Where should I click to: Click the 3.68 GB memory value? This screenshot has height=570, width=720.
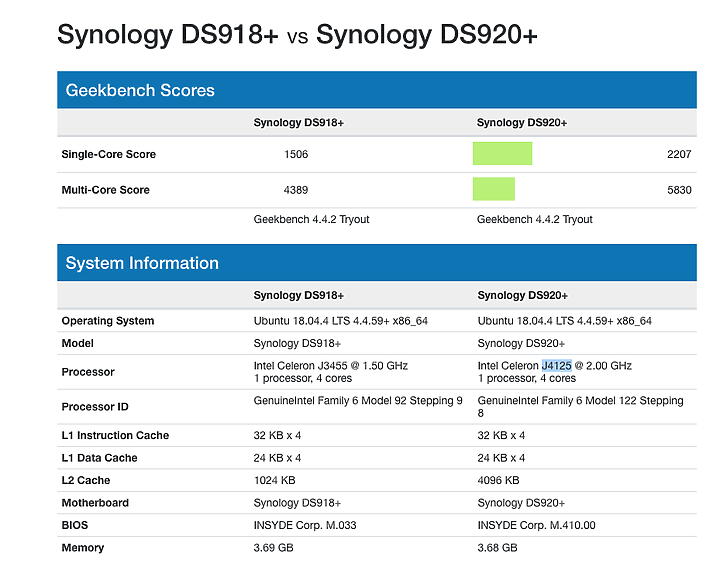click(497, 548)
